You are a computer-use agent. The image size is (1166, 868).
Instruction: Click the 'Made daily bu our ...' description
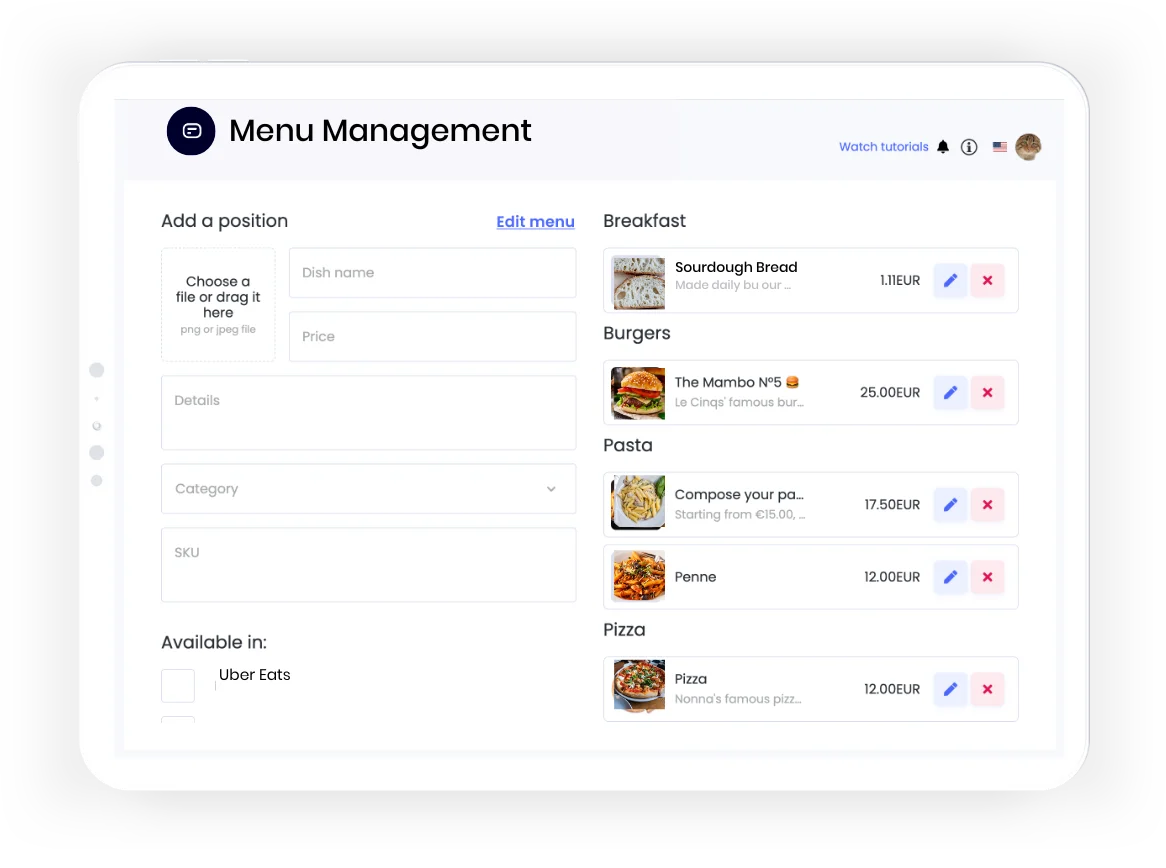732,285
